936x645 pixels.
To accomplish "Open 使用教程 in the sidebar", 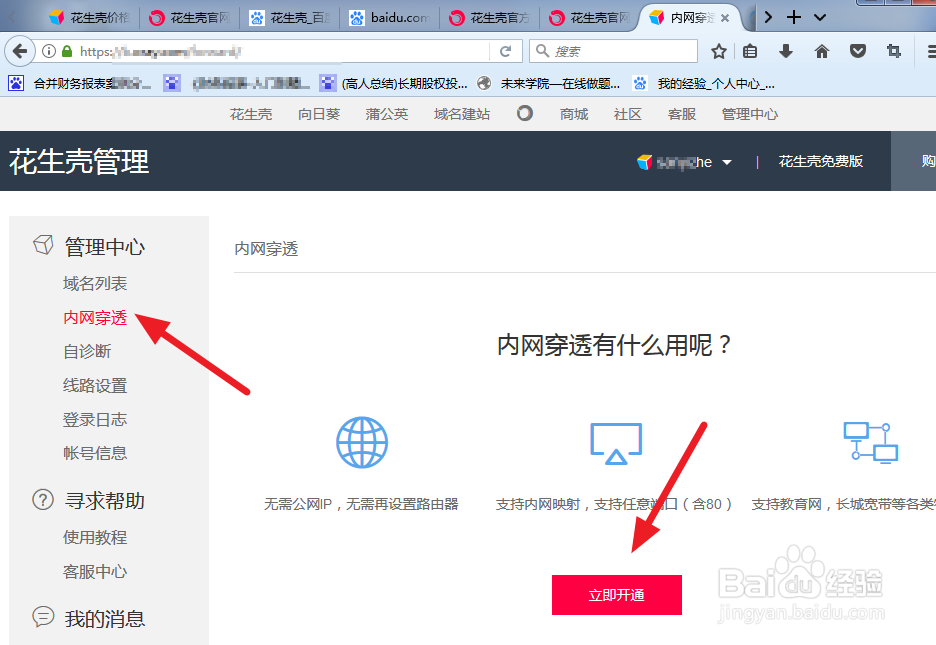I will [95, 538].
